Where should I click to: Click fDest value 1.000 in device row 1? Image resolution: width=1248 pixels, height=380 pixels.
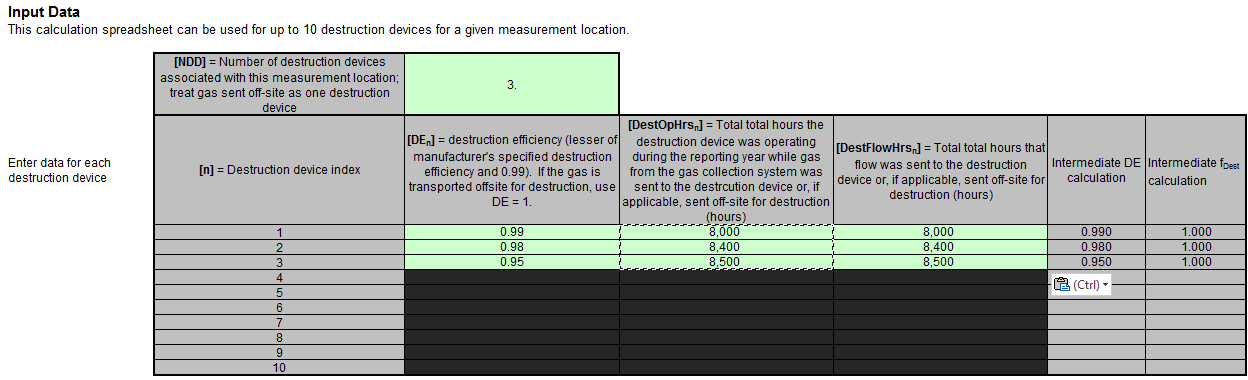(1195, 232)
